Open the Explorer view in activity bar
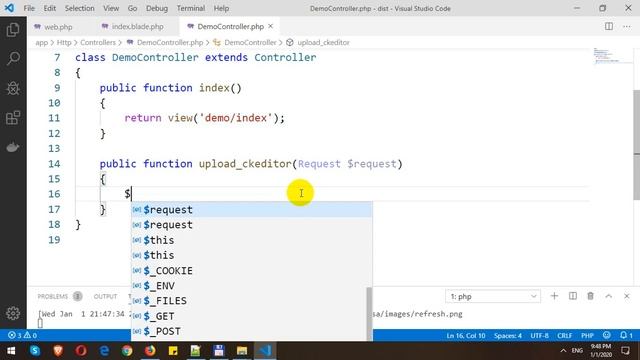Screen dimensions: 640x360 point(13,30)
